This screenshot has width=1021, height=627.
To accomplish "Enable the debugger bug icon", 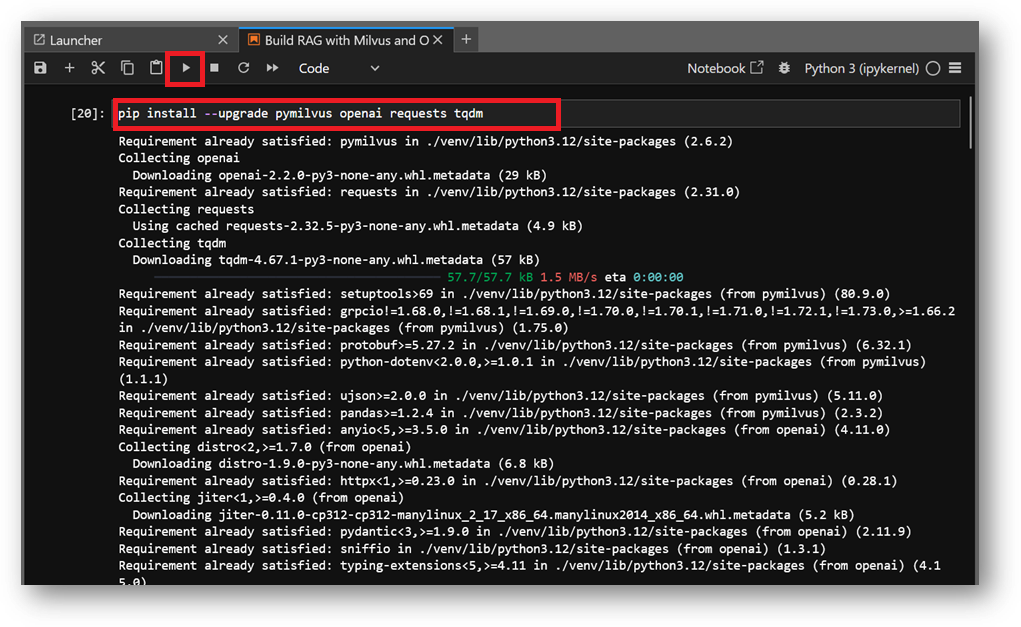I will (784, 68).
